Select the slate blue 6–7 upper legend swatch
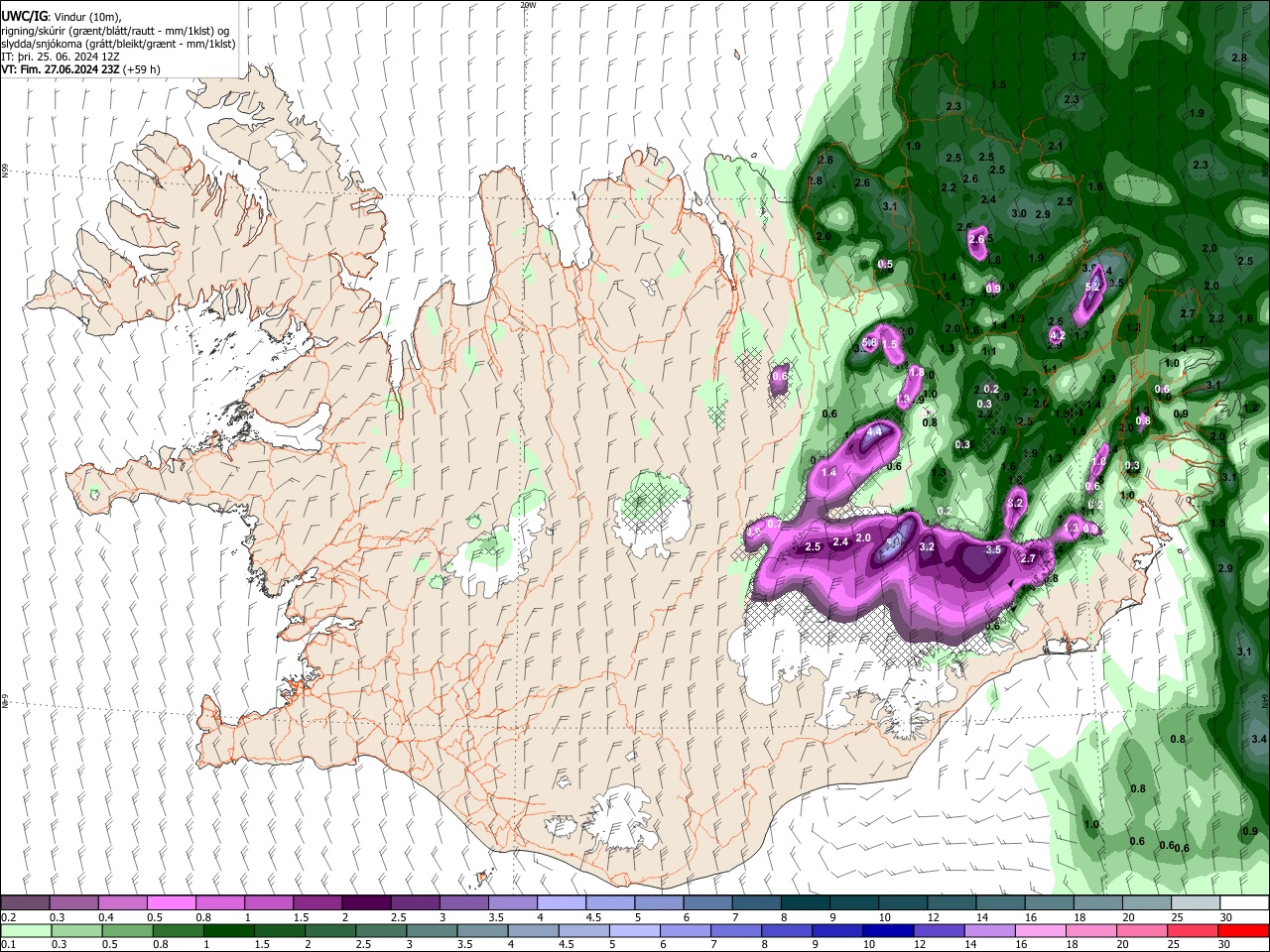Viewport: 1270px width, 952px height. (707, 903)
